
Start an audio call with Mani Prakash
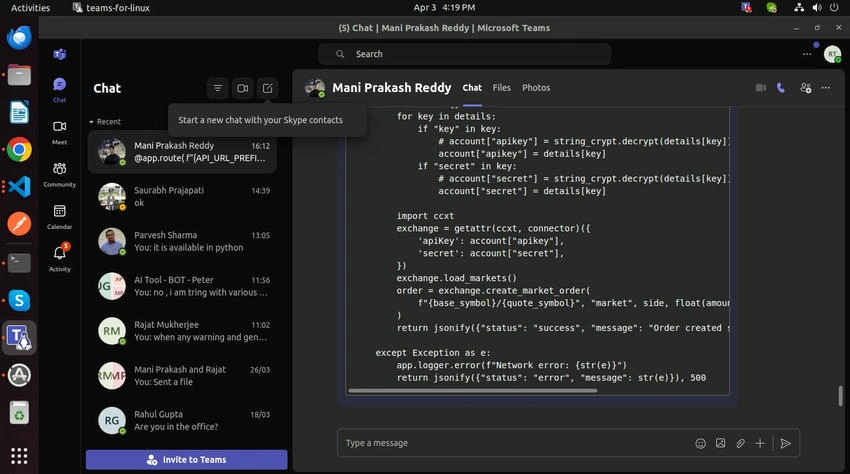(781, 88)
